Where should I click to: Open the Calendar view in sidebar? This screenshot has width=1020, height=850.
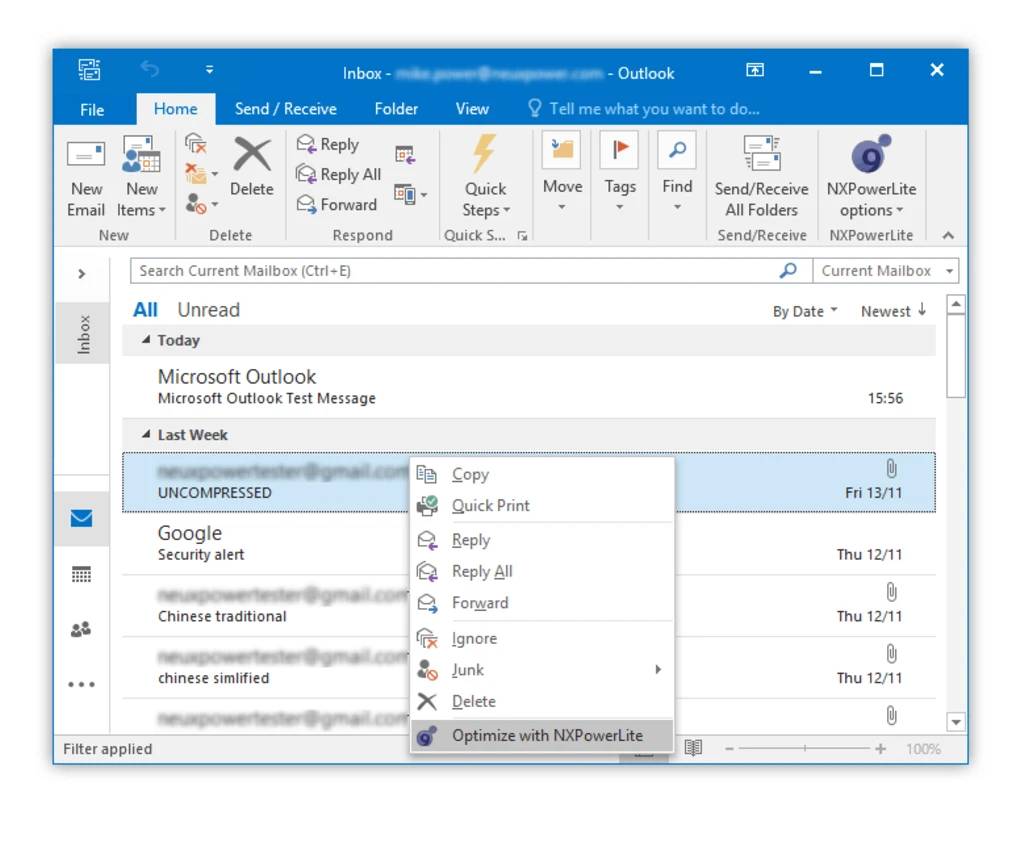tap(81, 574)
